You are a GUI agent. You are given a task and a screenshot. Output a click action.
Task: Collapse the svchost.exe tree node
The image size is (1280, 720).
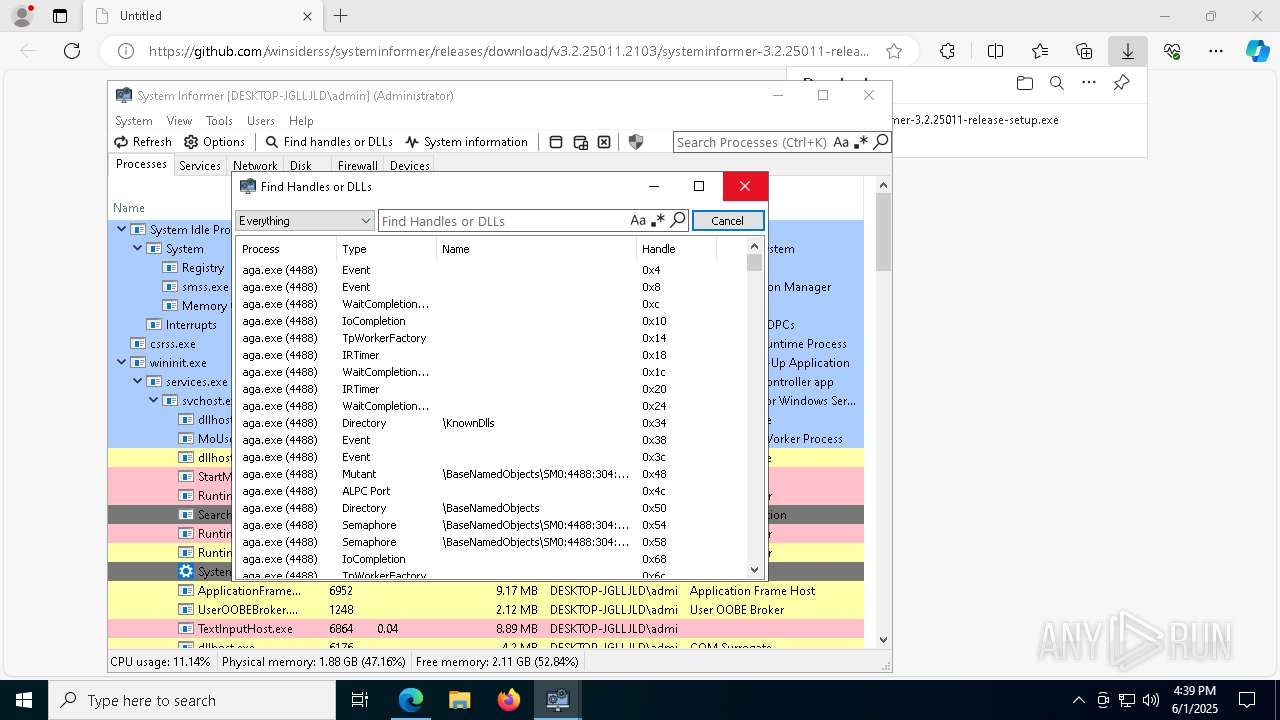154,400
